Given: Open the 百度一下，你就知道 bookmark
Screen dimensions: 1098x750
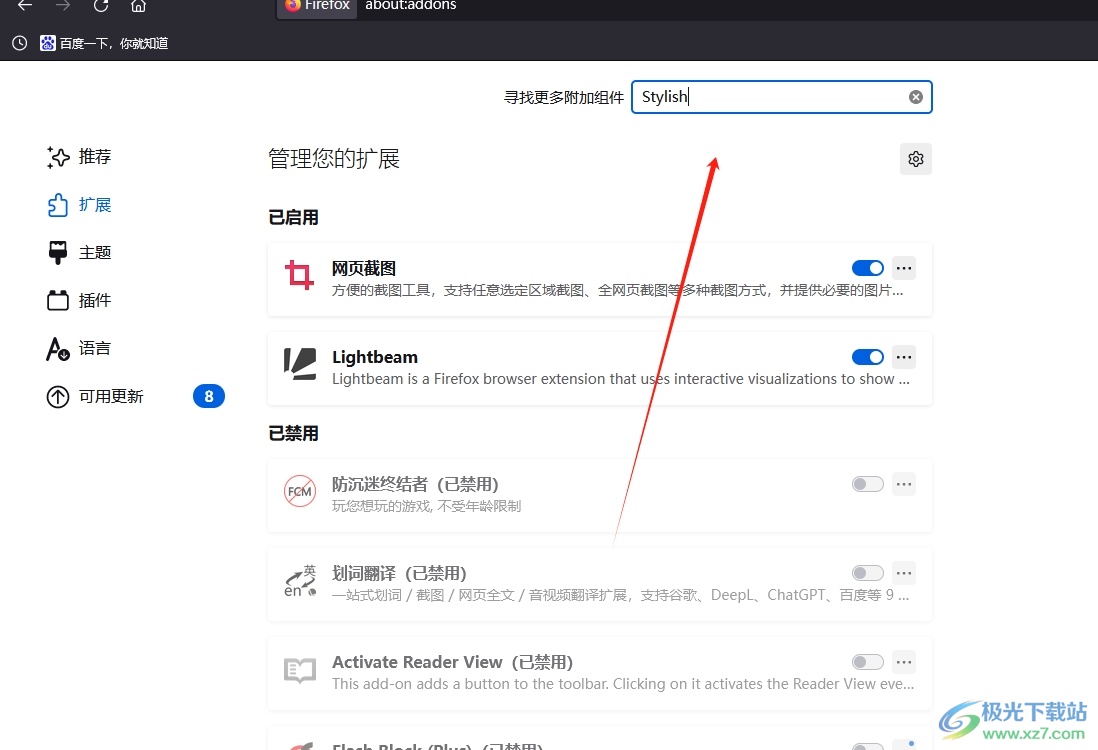Looking at the screenshot, I should pyautogui.click(x=104, y=43).
